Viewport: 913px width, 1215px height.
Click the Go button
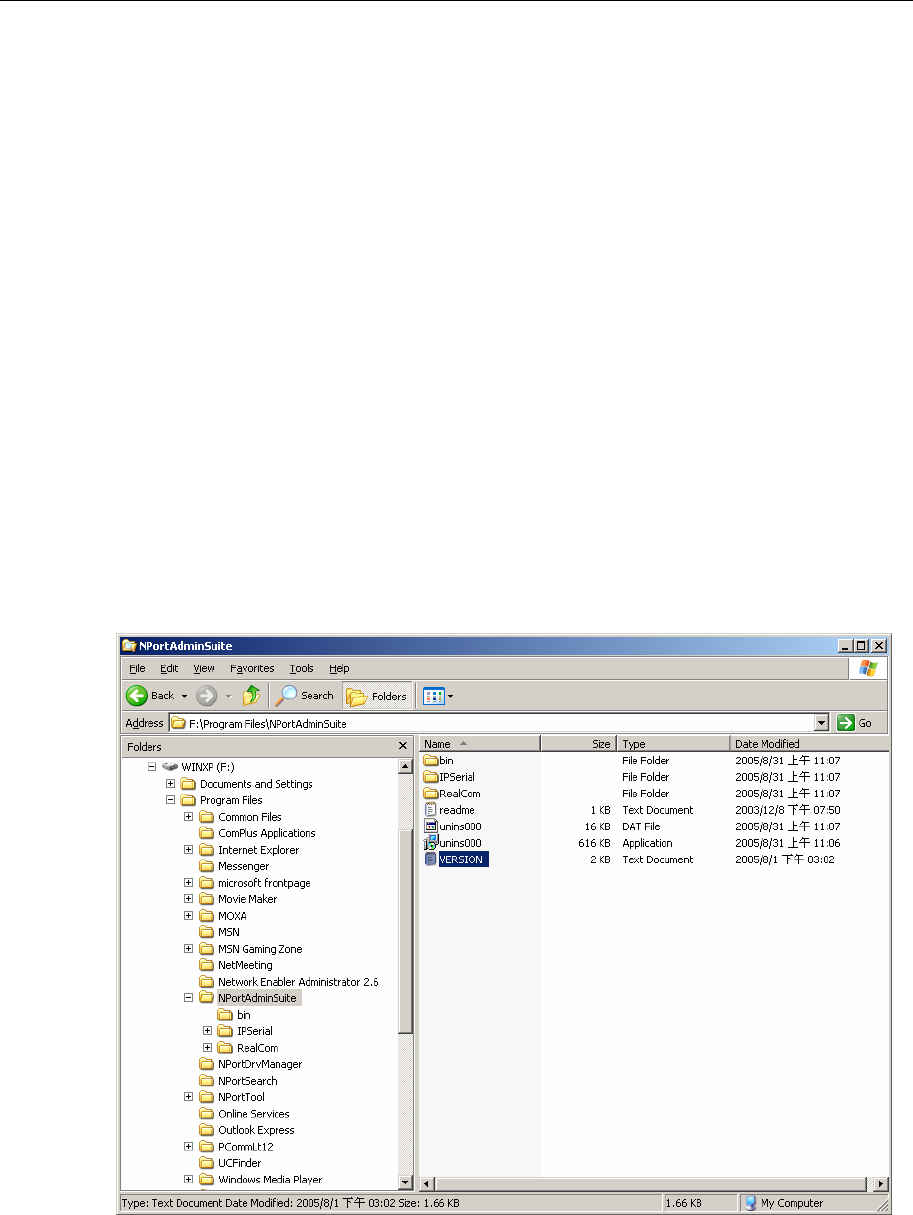[856, 723]
